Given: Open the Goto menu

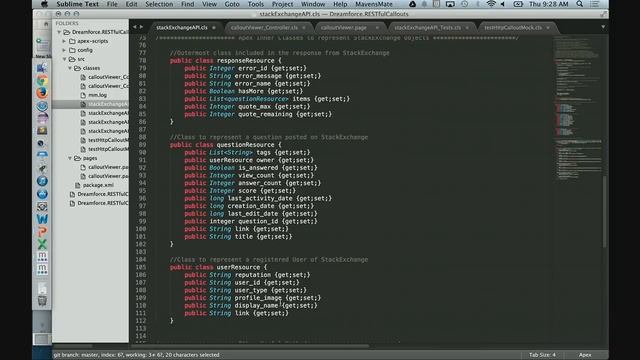Looking at the screenshot, I should point(232,4).
